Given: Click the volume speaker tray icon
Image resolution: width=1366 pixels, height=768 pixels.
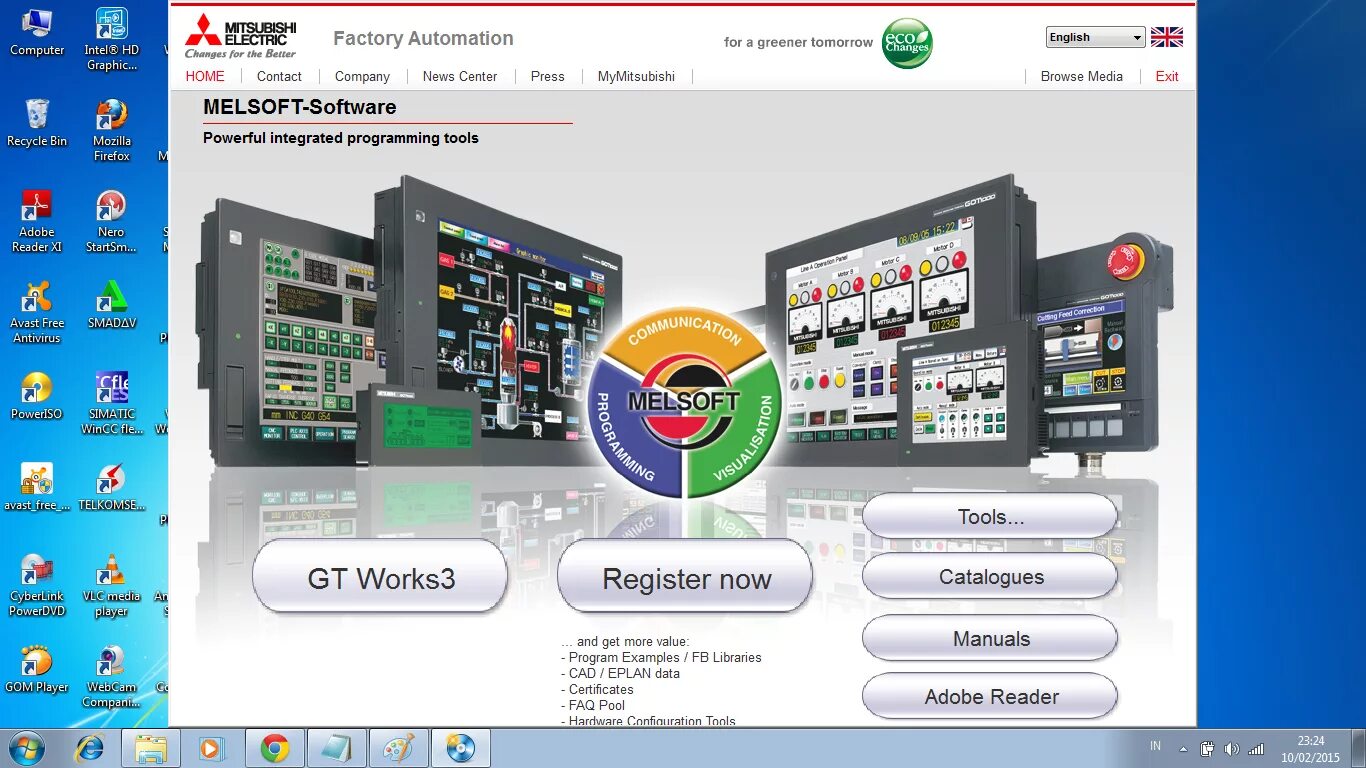Looking at the screenshot, I should (x=1231, y=749).
